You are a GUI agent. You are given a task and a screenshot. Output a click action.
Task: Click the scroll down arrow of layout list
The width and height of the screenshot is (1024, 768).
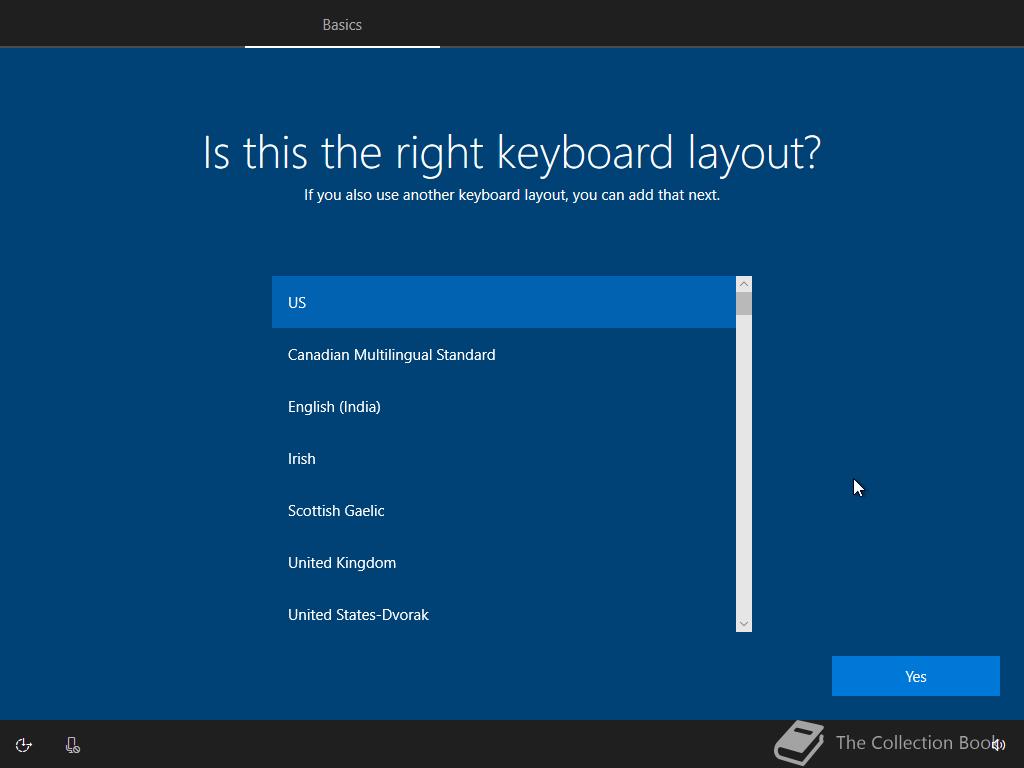[744, 624]
